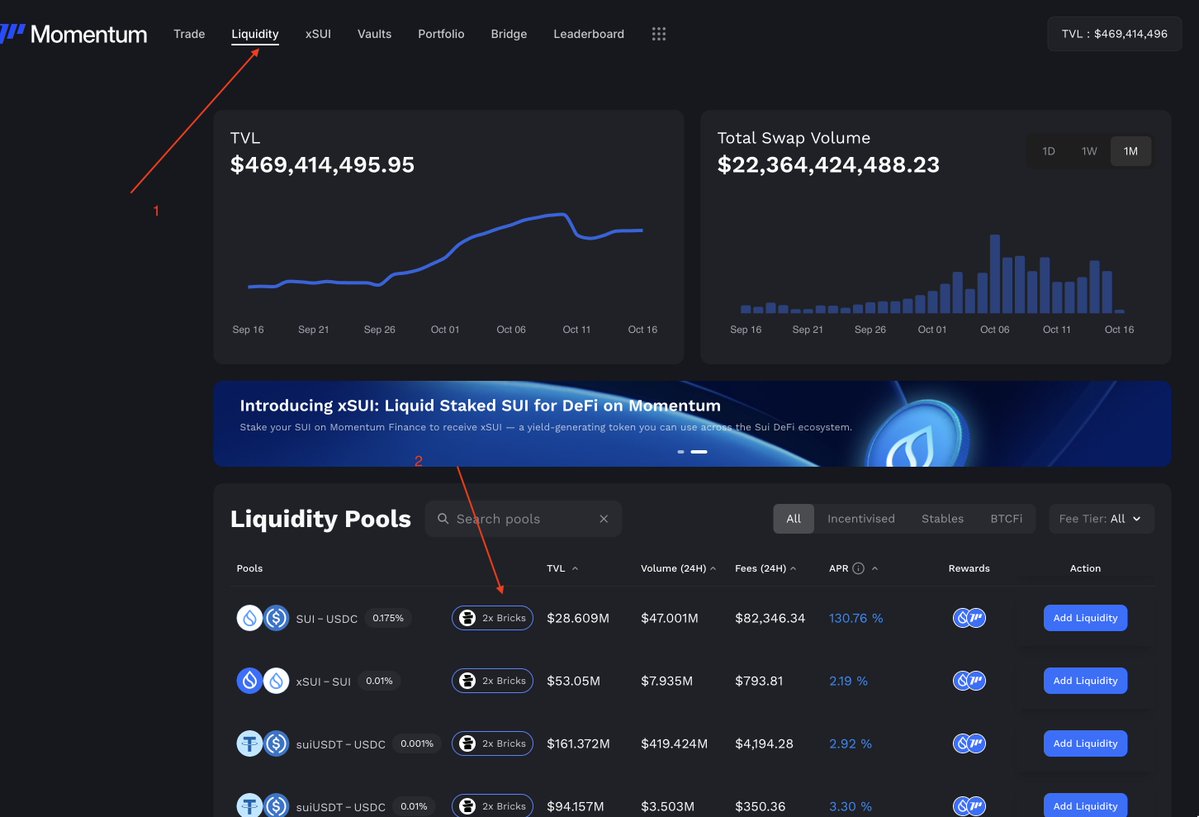Click the Momentum logo

(x=73, y=34)
